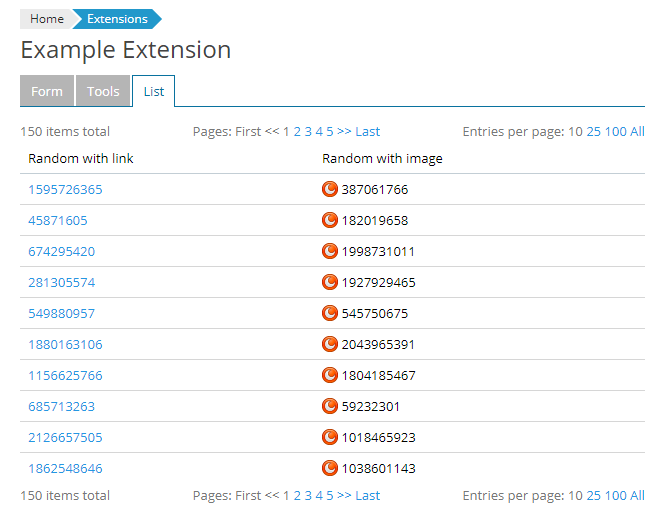Select the orange icon beside 545750675
Viewport: 661px width, 512px height.
click(329, 313)
